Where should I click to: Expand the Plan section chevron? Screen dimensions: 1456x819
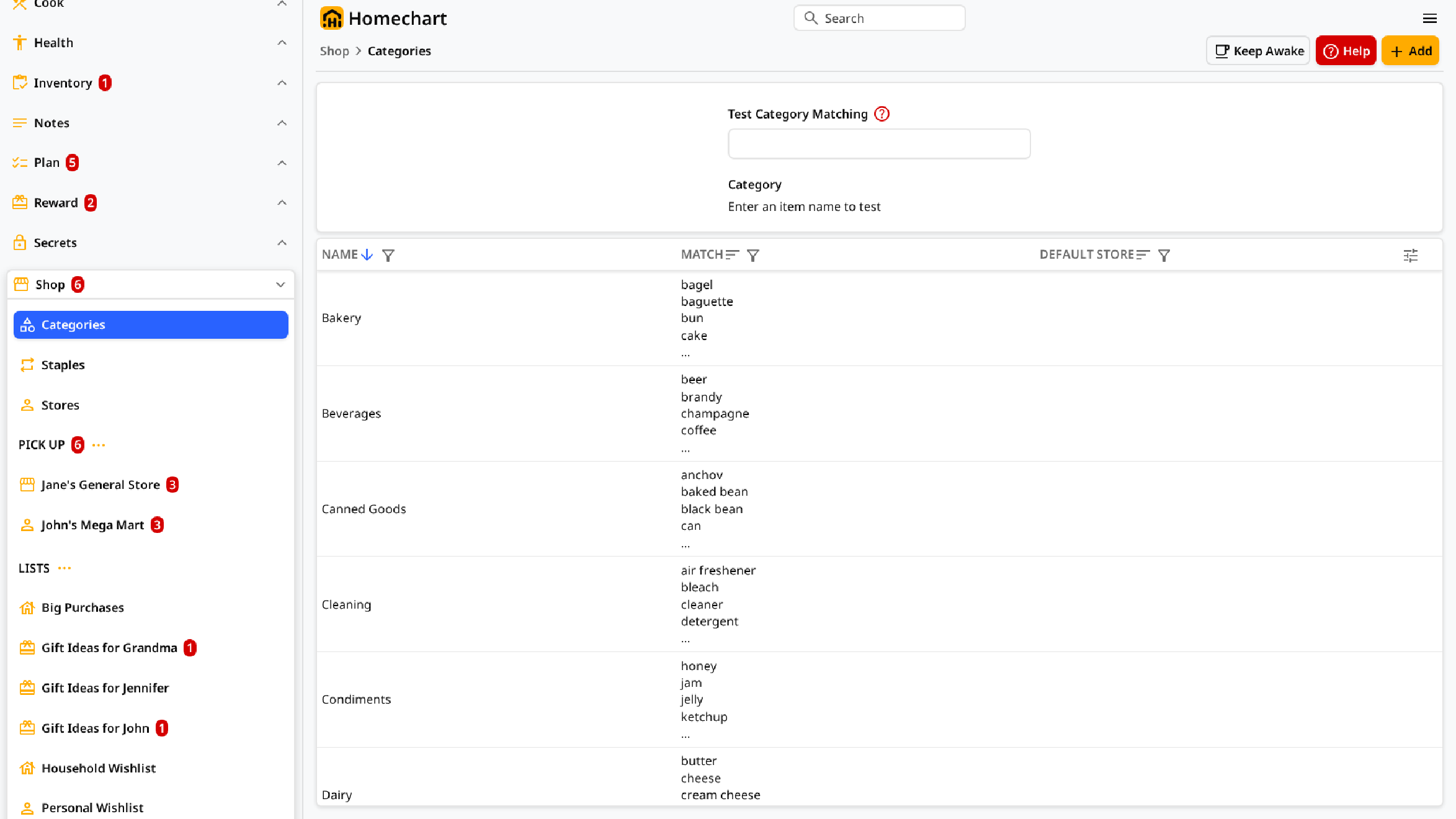282,163
